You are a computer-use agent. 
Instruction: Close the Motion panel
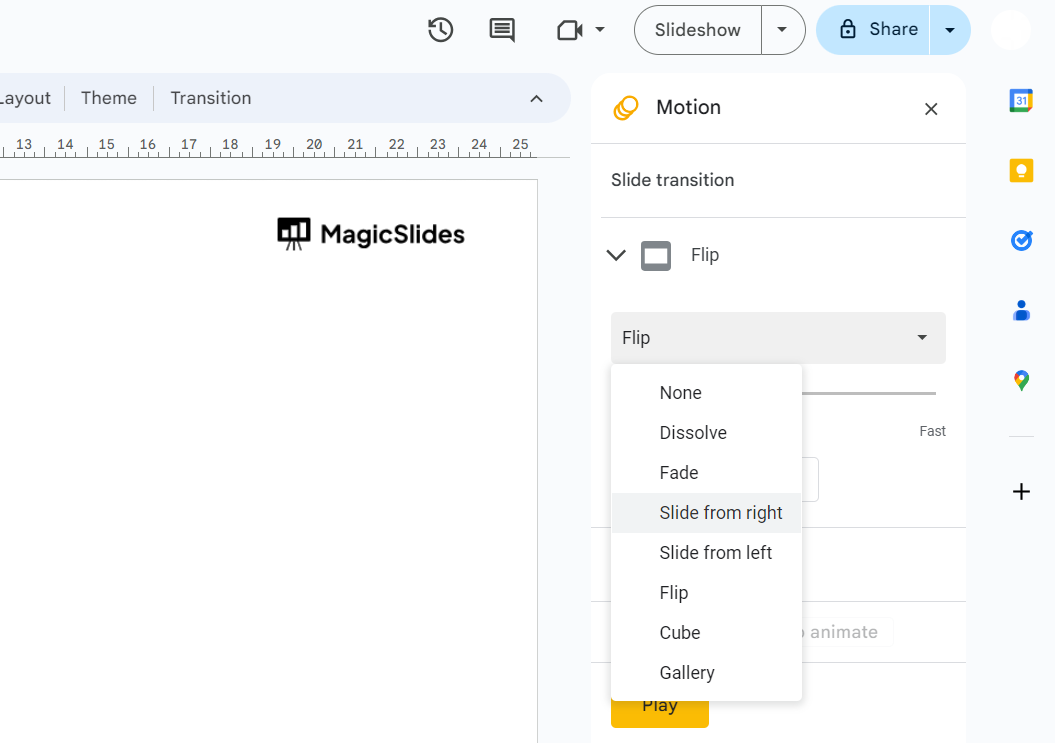tap(931, 109)
